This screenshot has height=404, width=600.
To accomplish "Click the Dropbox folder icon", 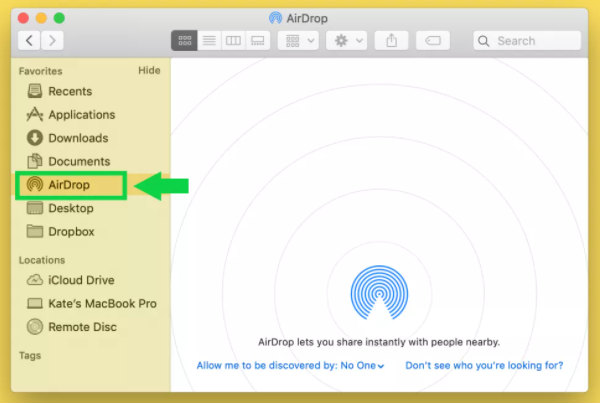I will (x=35, y=231).
